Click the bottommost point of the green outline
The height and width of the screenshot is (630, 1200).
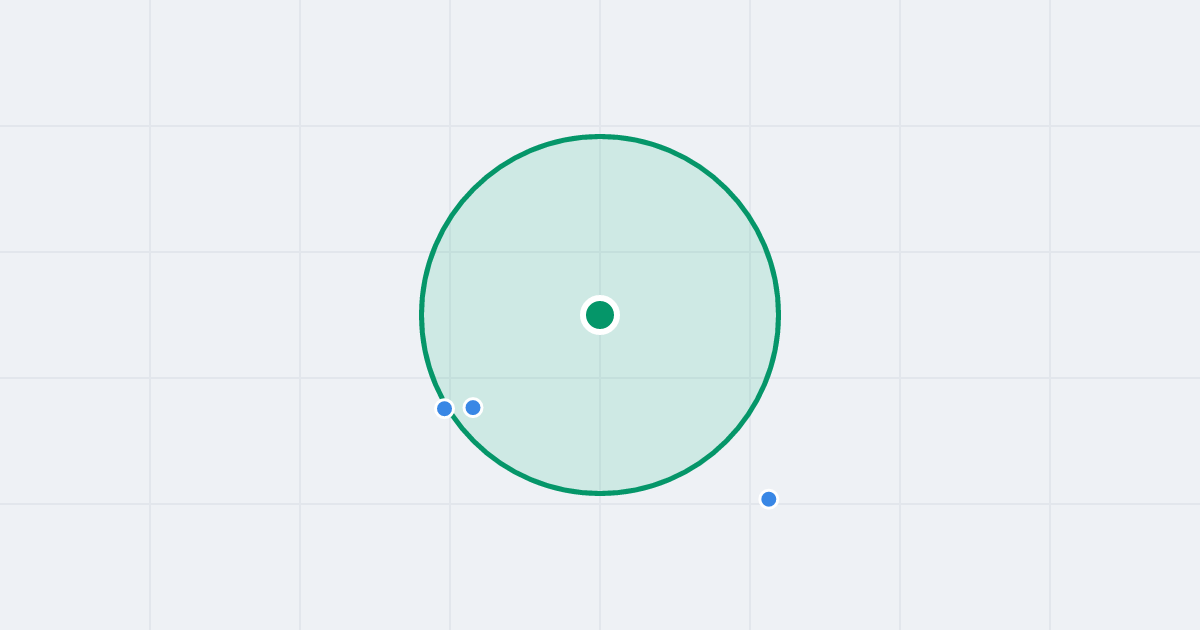point(600,493)
